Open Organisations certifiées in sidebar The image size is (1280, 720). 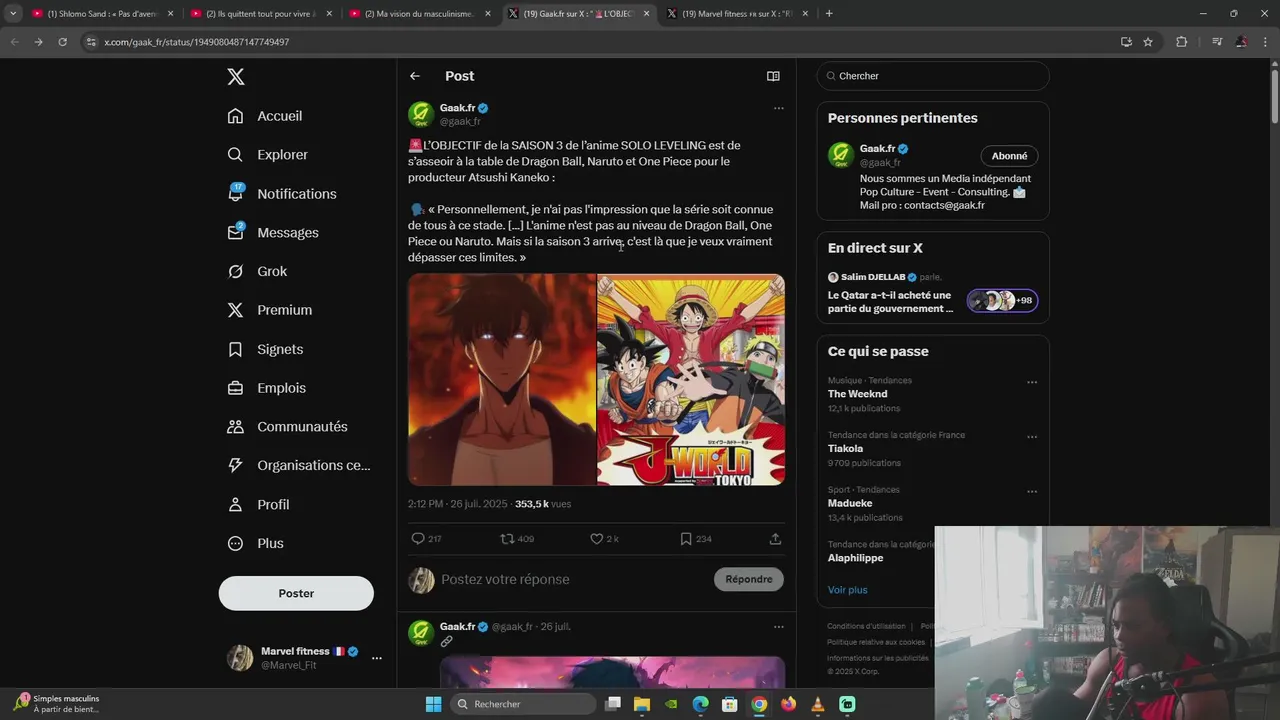coord(299,465)
